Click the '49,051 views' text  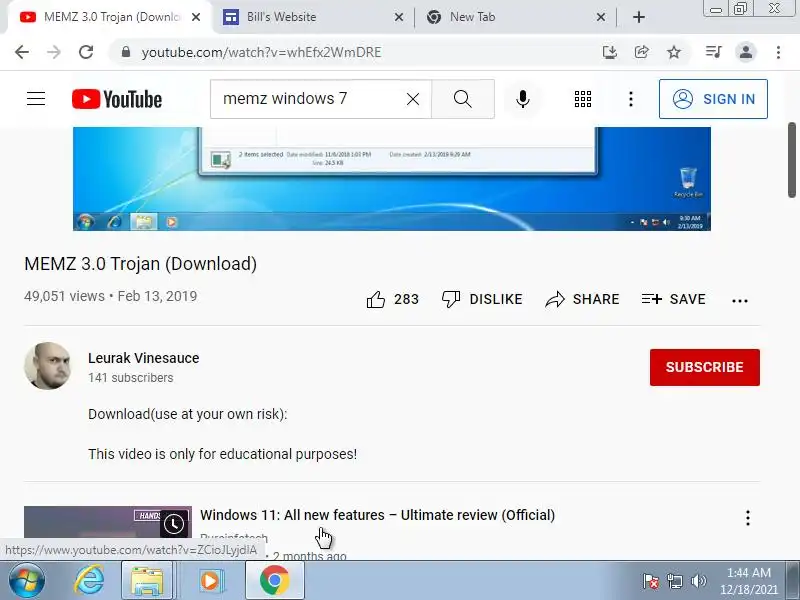pyautogui.click(x=64, y=296)
